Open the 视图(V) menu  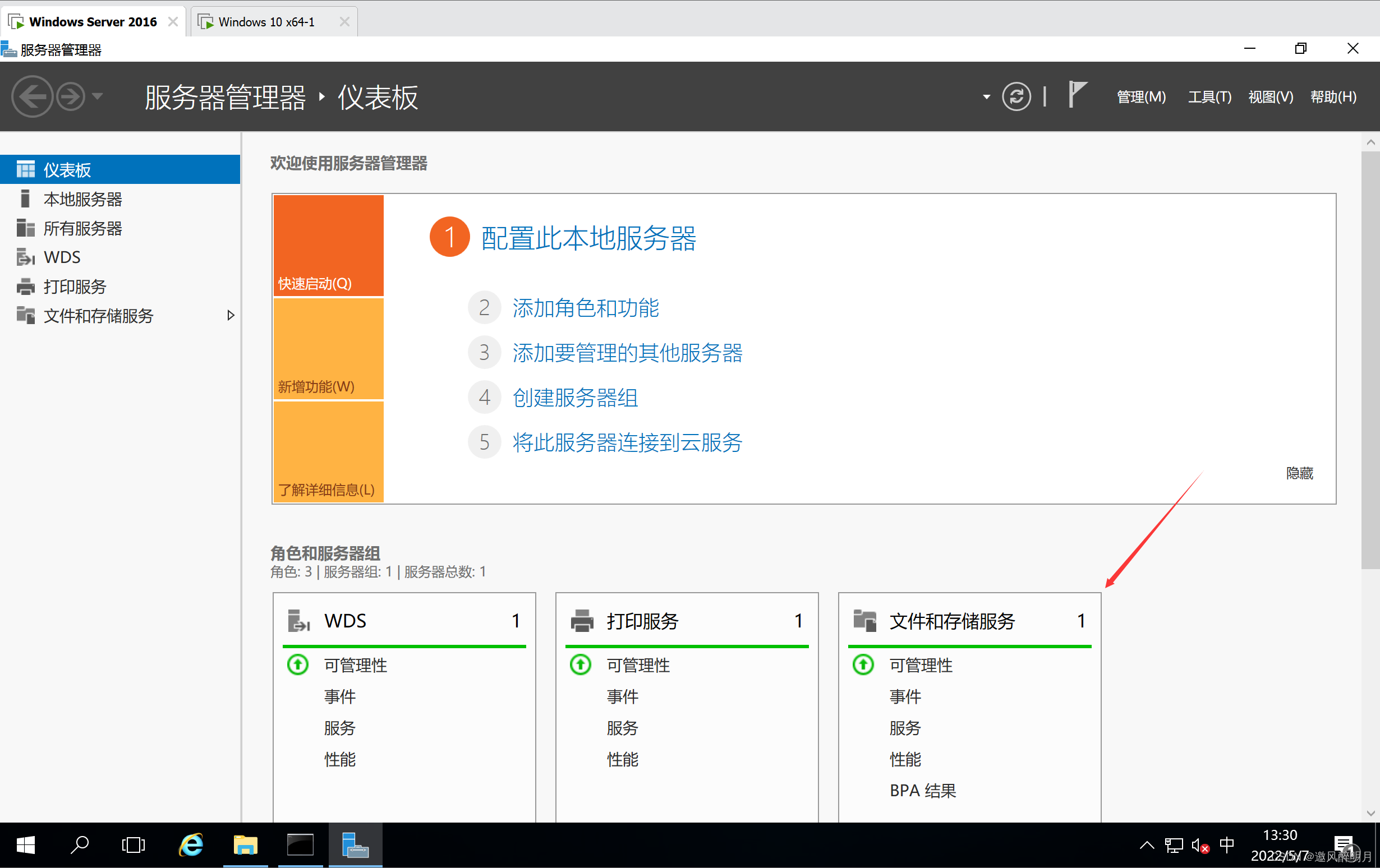pyautogui.click(x=1271, y=97)
